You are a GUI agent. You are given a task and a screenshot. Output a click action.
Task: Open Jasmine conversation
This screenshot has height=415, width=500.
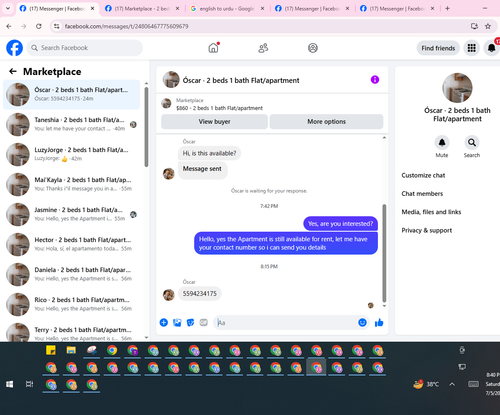tap(72, 214)
